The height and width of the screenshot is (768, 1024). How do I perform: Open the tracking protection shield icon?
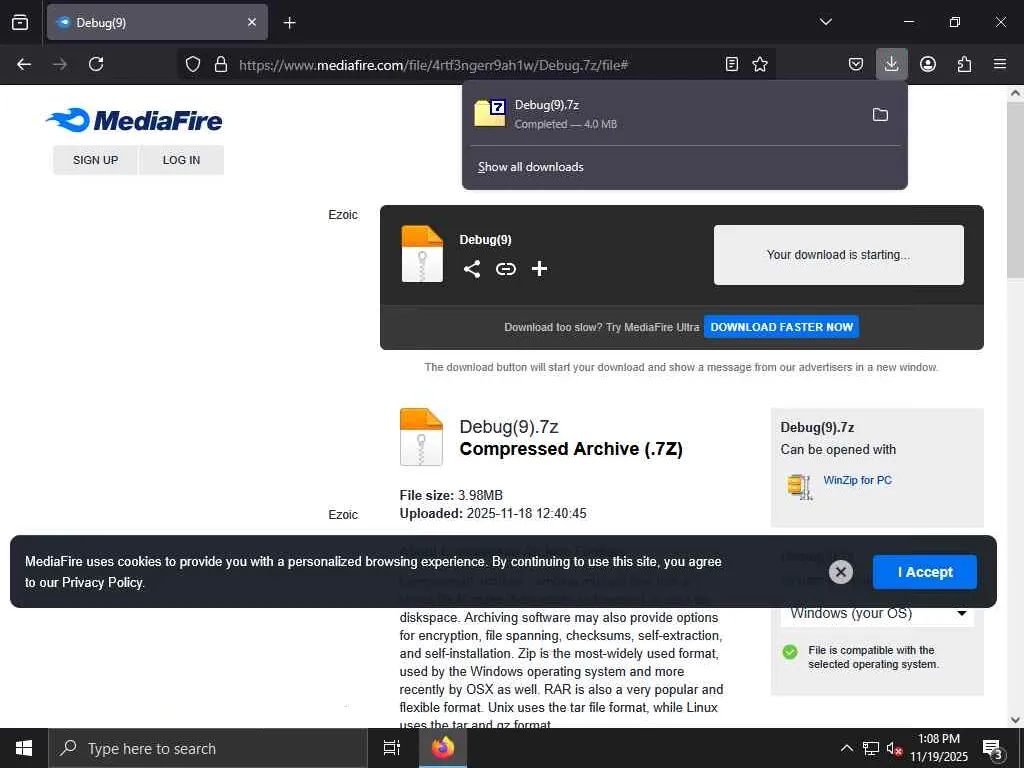click(x=193, y=64)
